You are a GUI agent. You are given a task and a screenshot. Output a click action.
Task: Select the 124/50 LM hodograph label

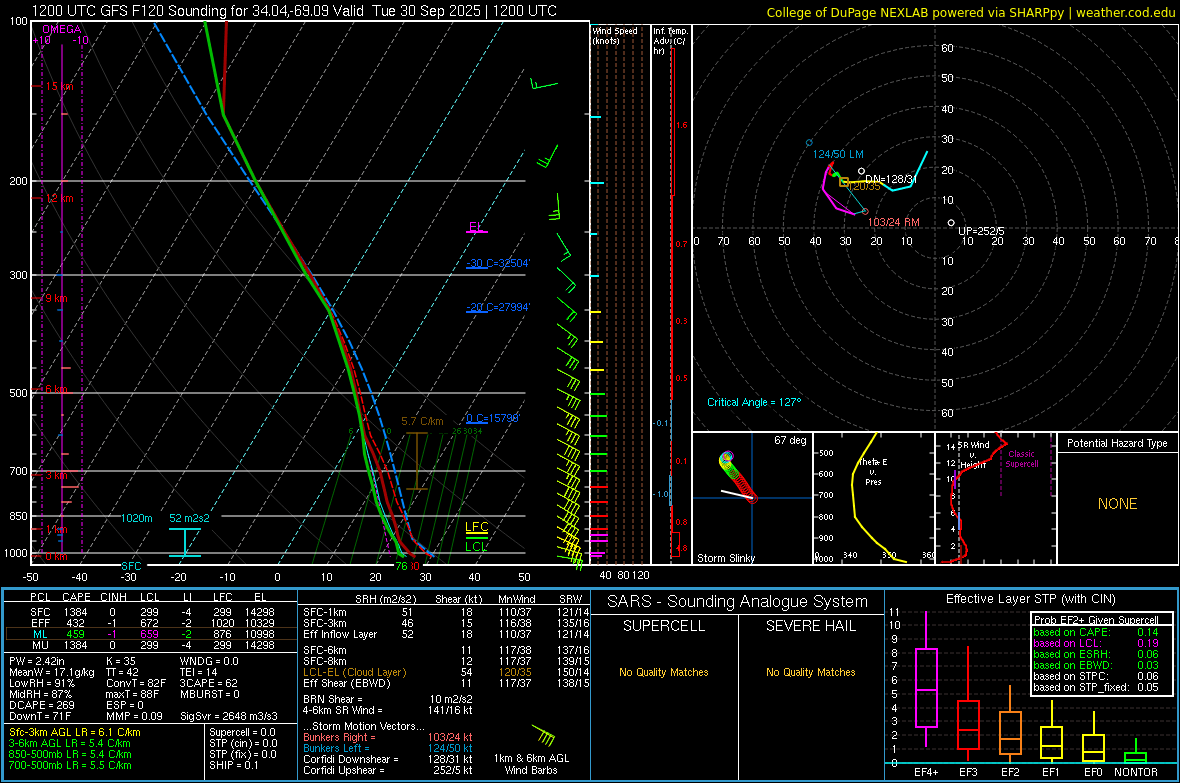coord(838,154)
